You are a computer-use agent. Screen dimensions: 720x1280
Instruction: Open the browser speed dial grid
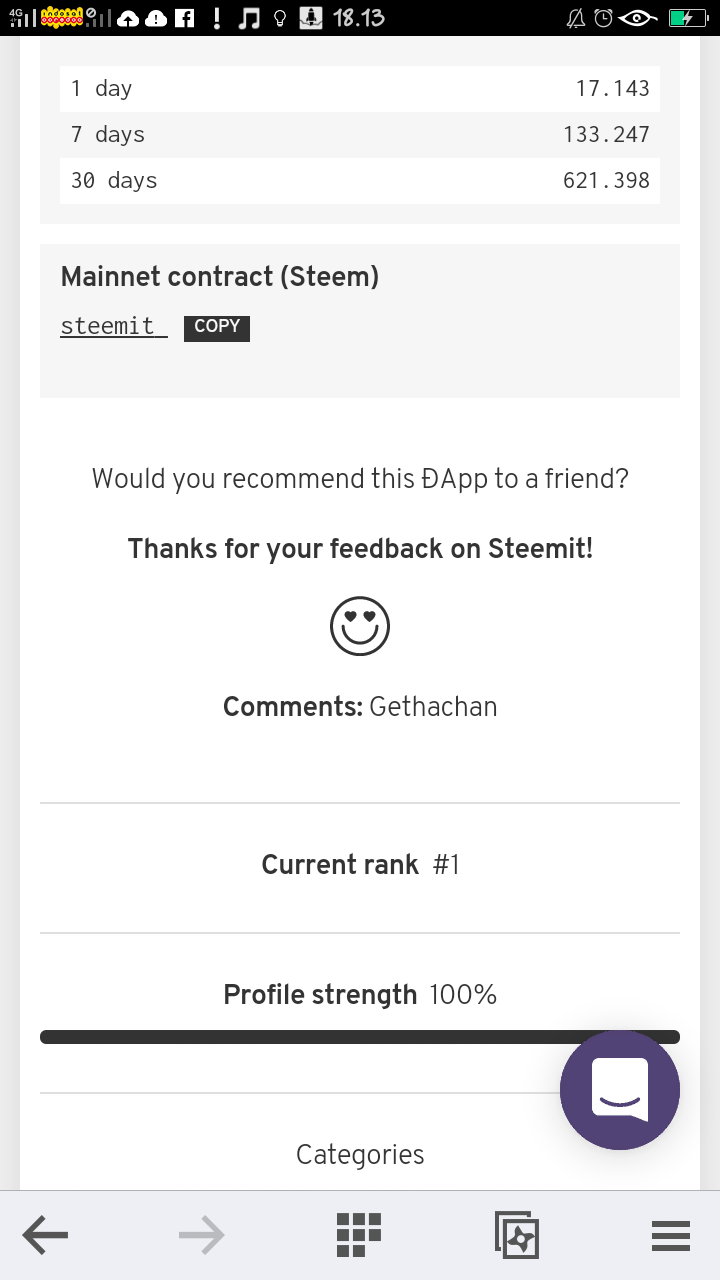[359, 1236]
